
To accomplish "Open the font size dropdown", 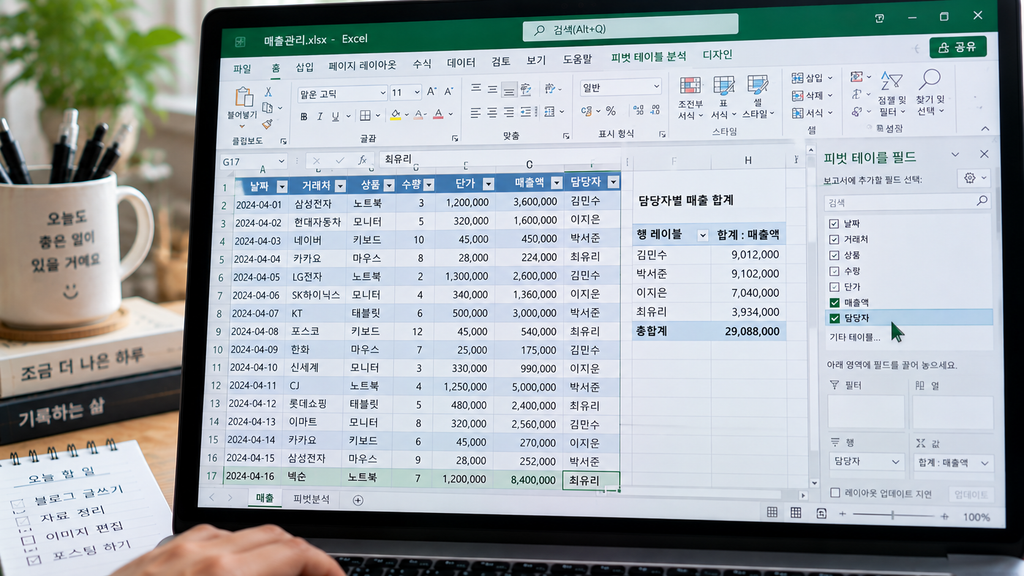I will point(417,92).
